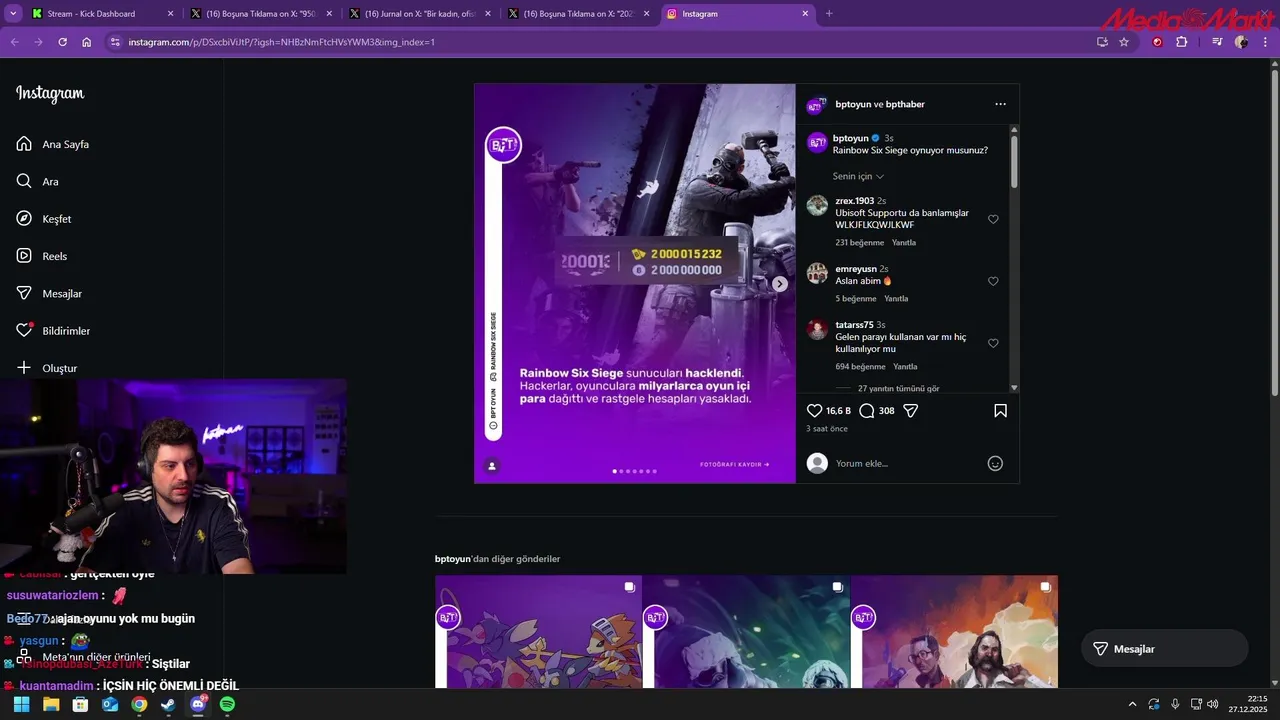Save the post with the bookmark icon
Screen dimensions: 1280x720
coord(1000,411)
